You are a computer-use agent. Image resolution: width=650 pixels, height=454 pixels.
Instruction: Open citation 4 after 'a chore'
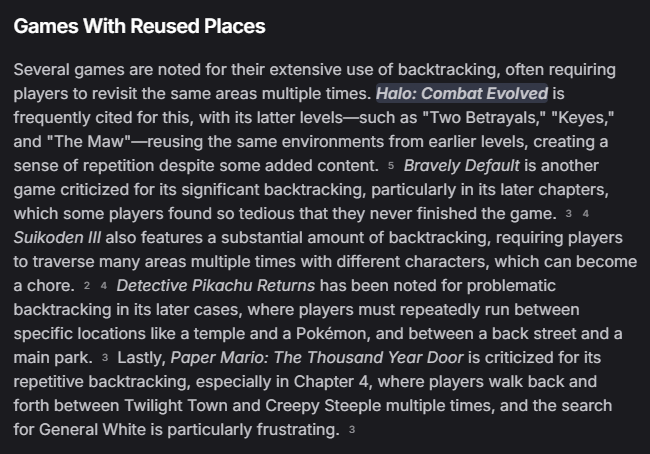pos(104,286)
